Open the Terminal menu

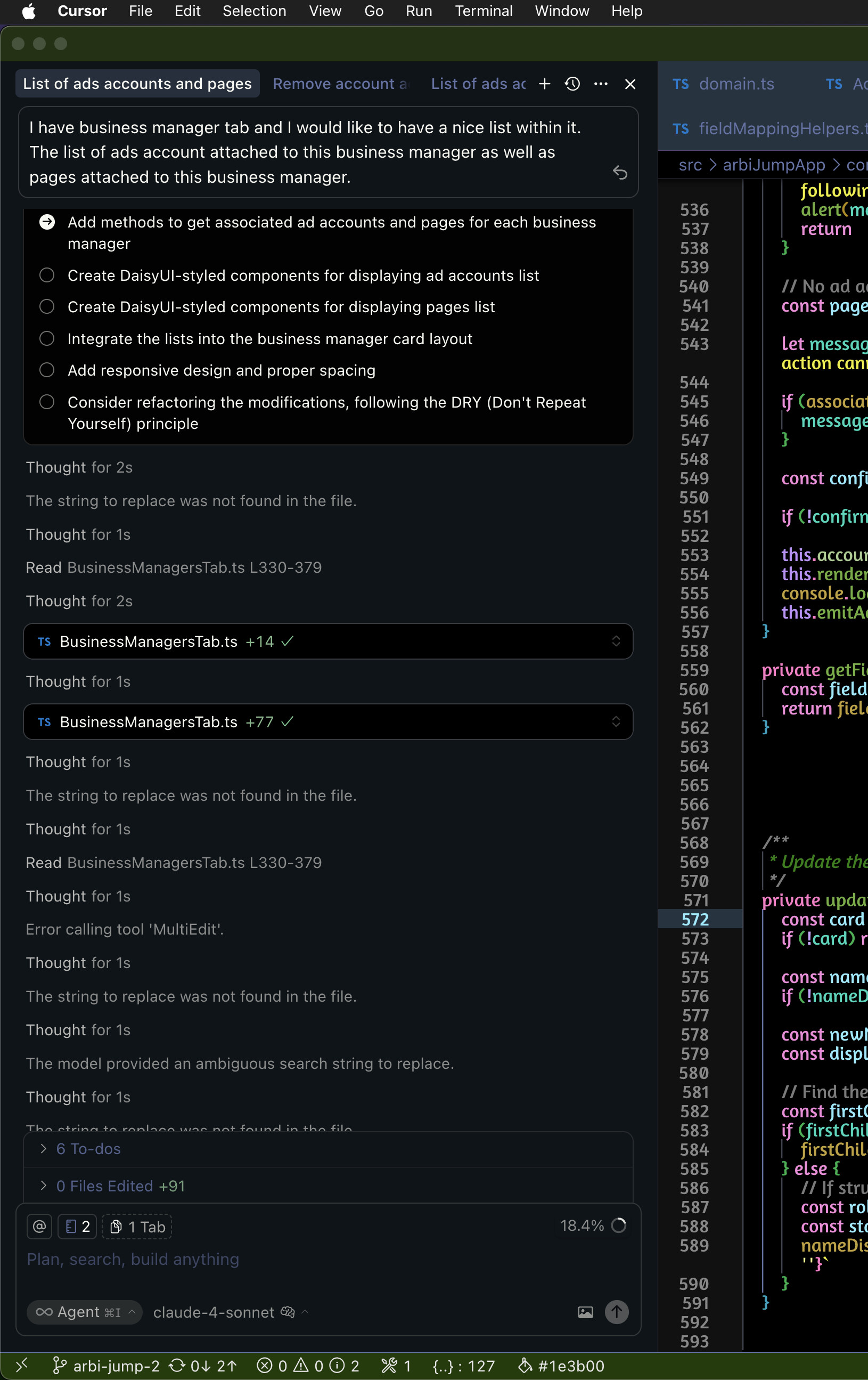483,11
